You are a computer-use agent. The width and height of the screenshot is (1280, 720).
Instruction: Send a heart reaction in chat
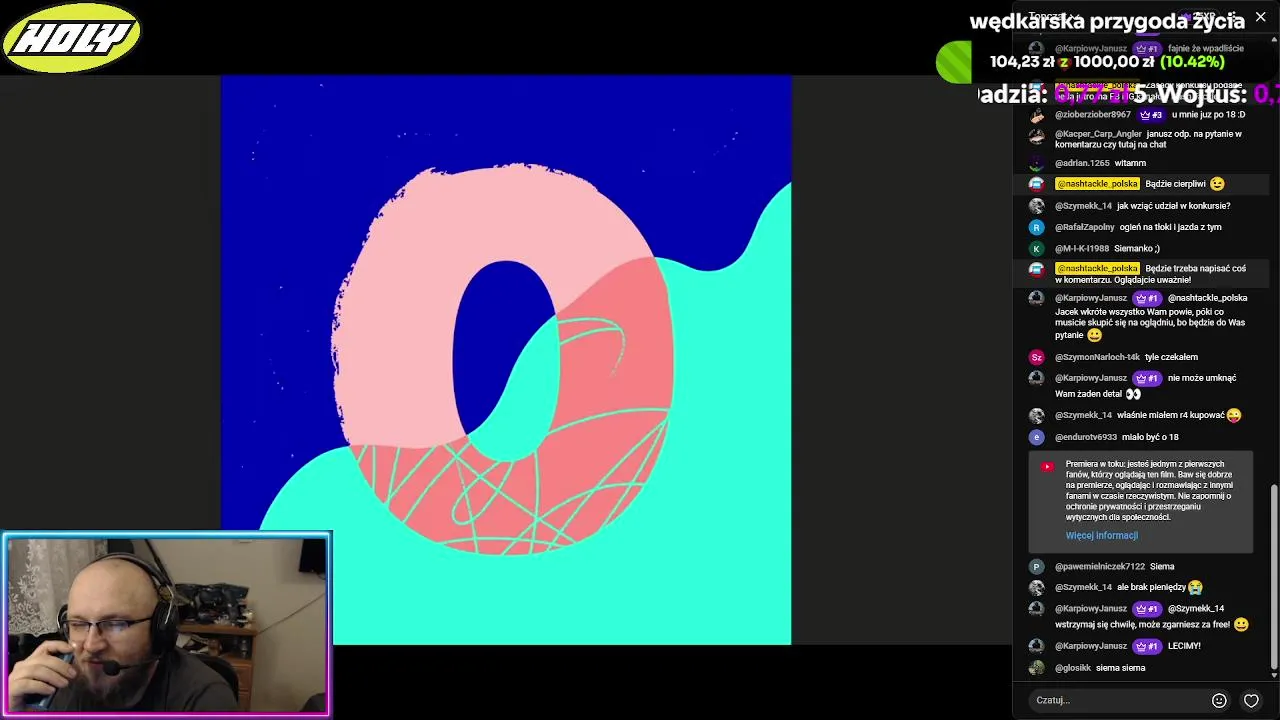[1251, 701]
